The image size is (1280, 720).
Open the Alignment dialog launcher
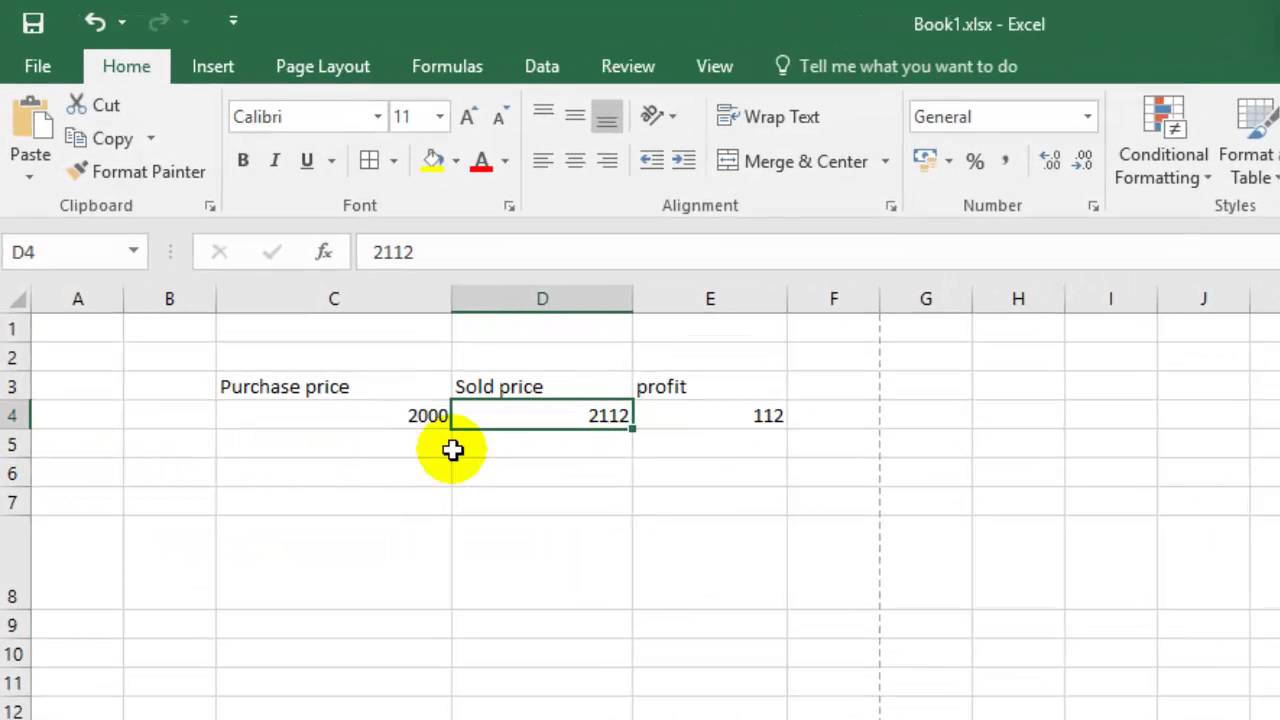(891, 206)
